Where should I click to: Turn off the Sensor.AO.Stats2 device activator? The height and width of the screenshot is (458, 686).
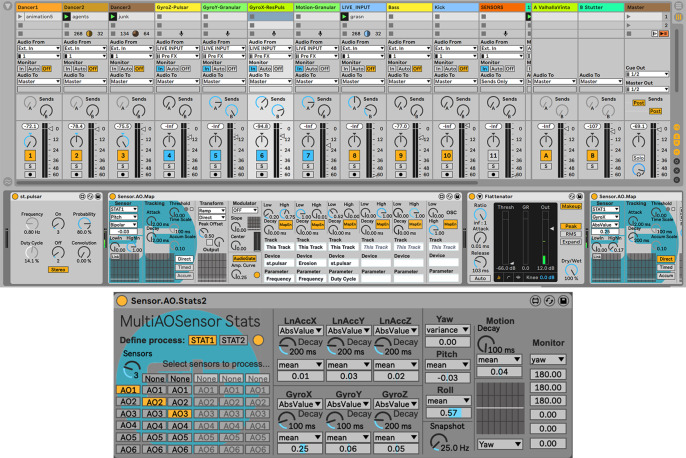click(x=122, y=301)
